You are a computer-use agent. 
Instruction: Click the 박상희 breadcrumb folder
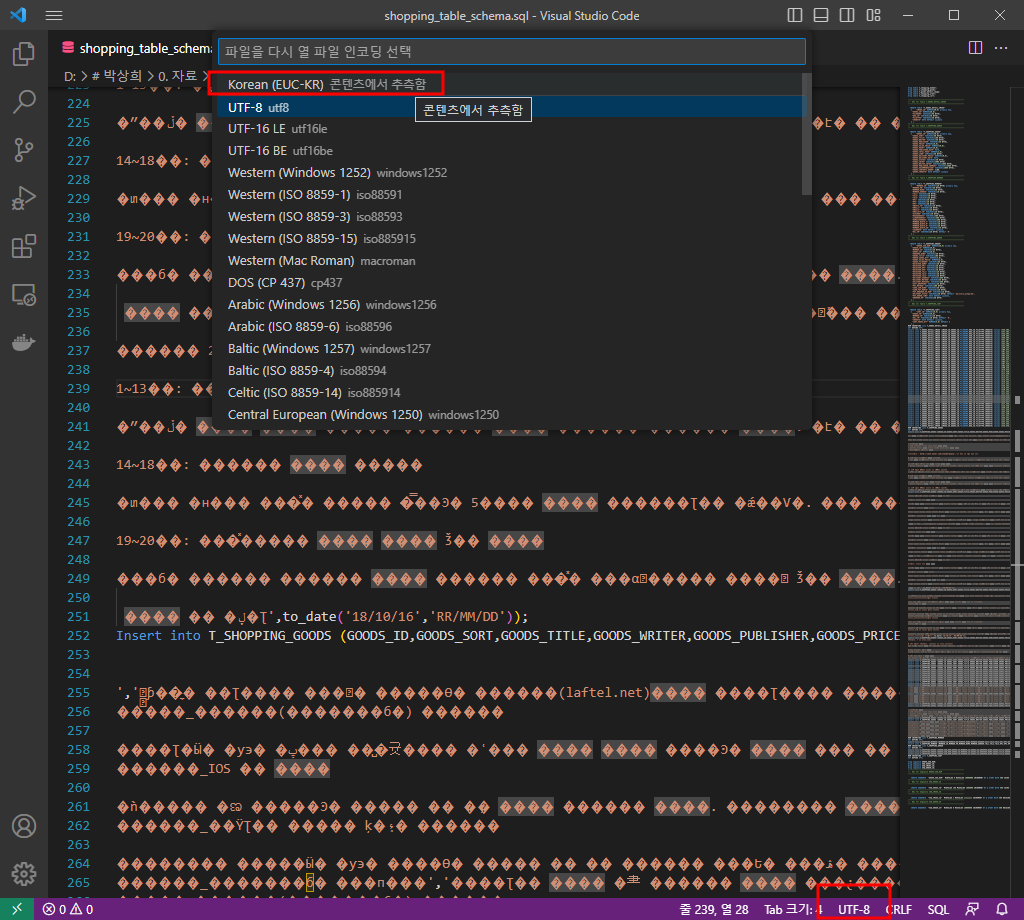(x=117, y=76)
